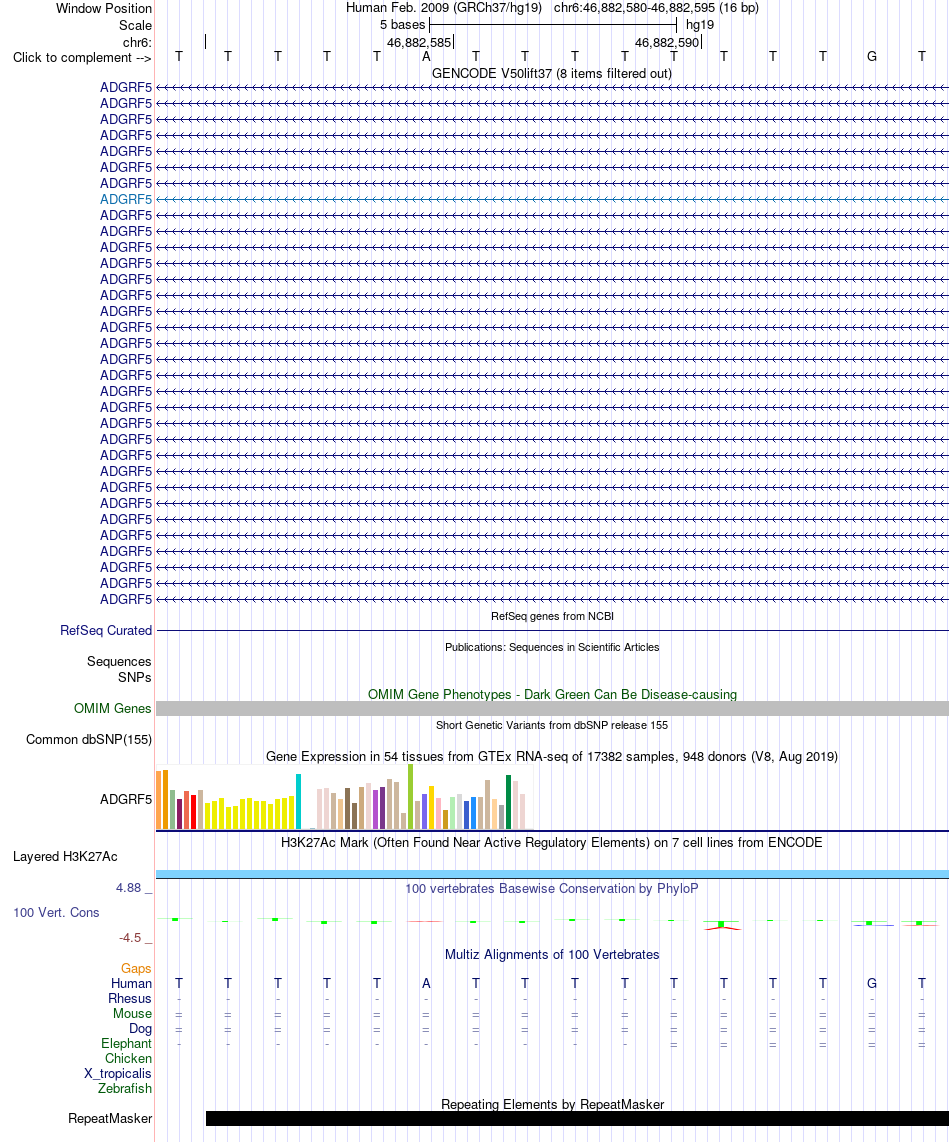Click the Chicken alignment row label

[128, 1058]
